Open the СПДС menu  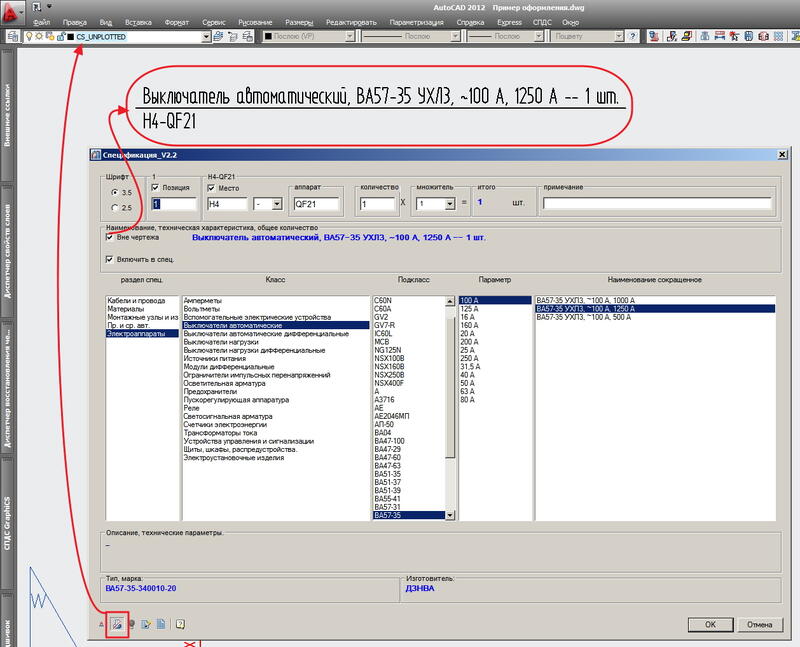542,22
